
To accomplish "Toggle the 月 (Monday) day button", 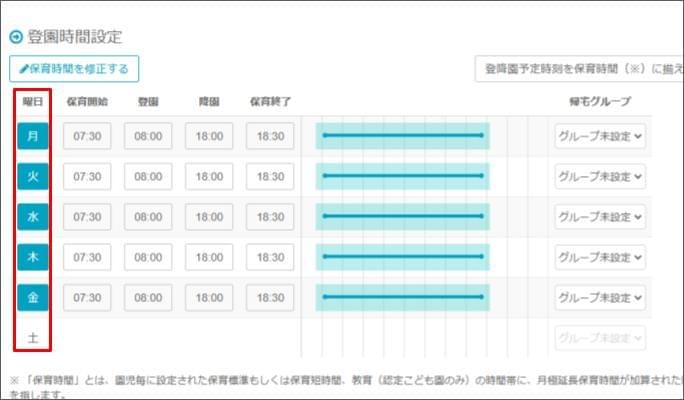I will tap(32, 136).
